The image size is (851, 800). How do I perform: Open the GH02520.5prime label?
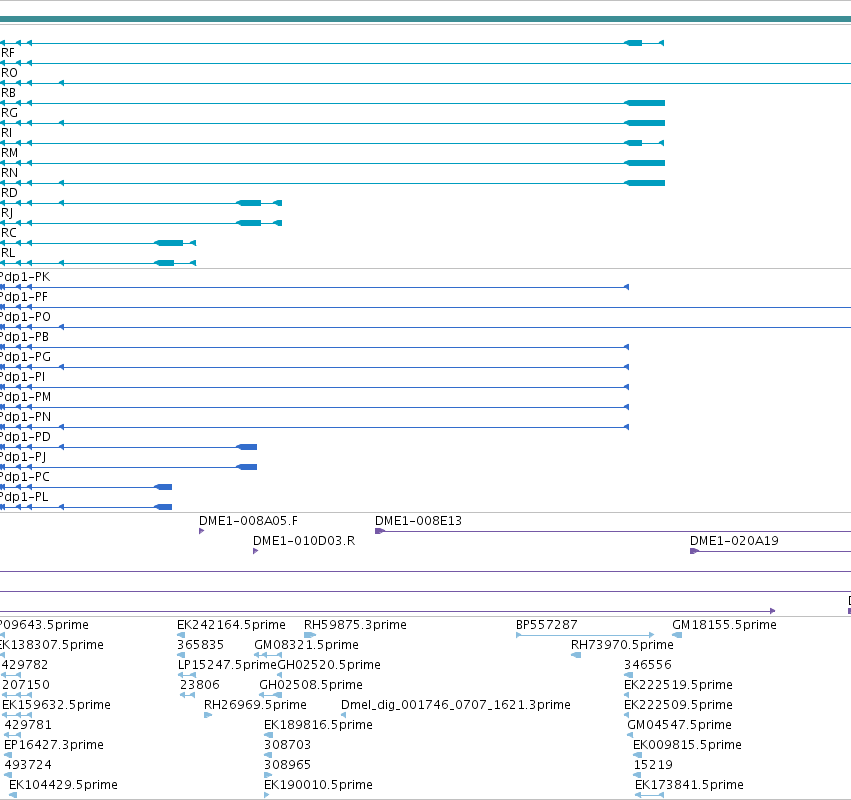click(x=329, y=665)
